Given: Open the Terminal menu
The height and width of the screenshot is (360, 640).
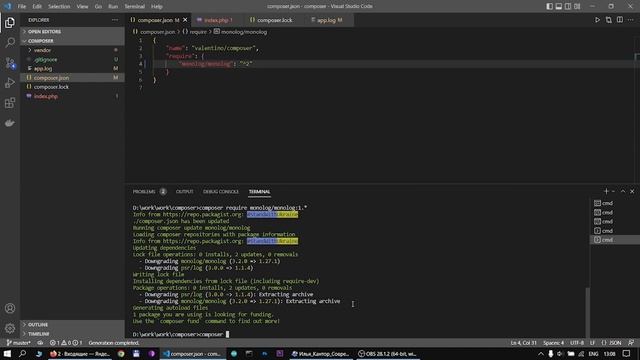Looking at the screenshot, I should click(x=134, y=6).
